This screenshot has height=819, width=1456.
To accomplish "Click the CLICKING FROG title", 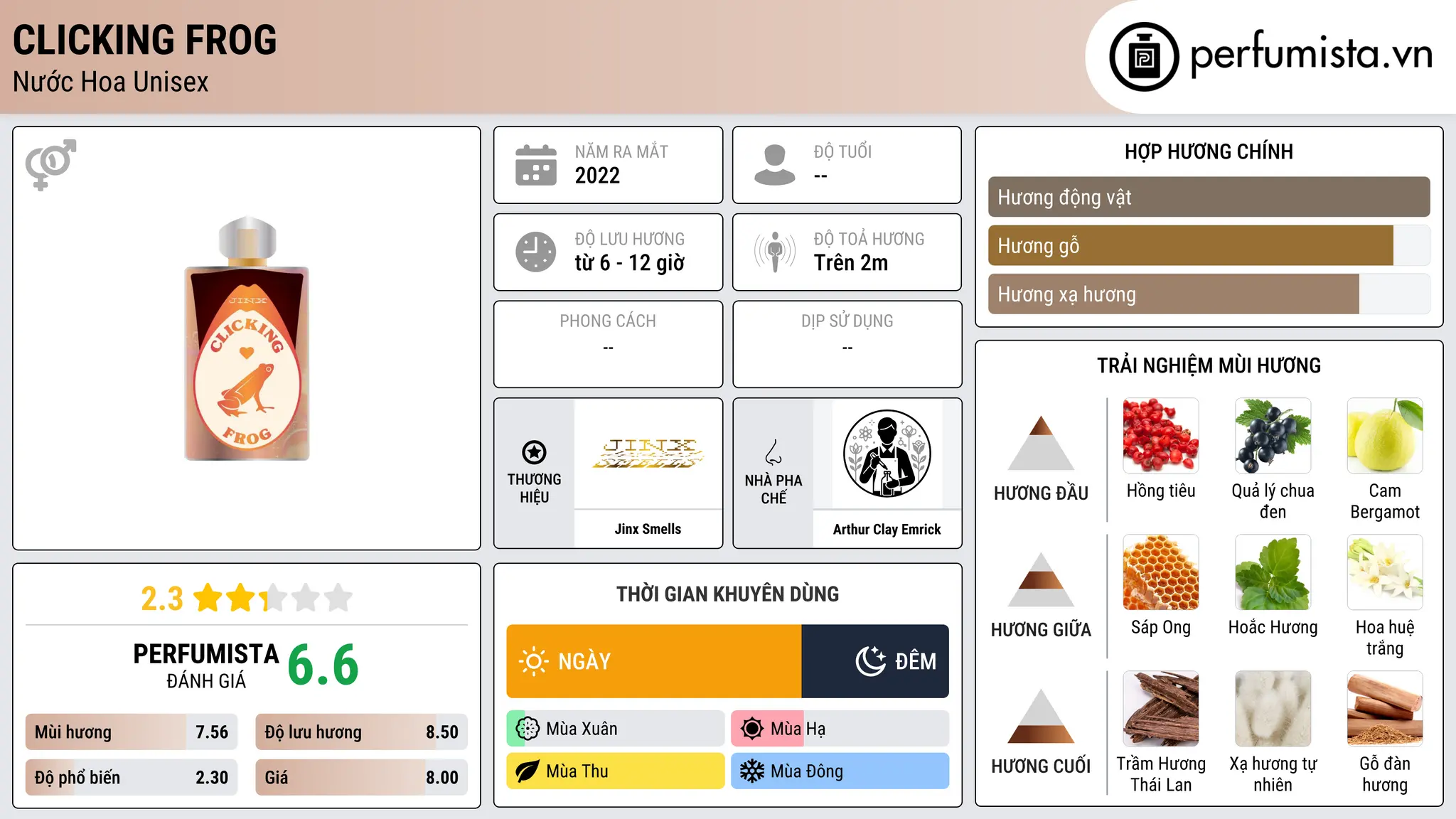I will (145, 40).
